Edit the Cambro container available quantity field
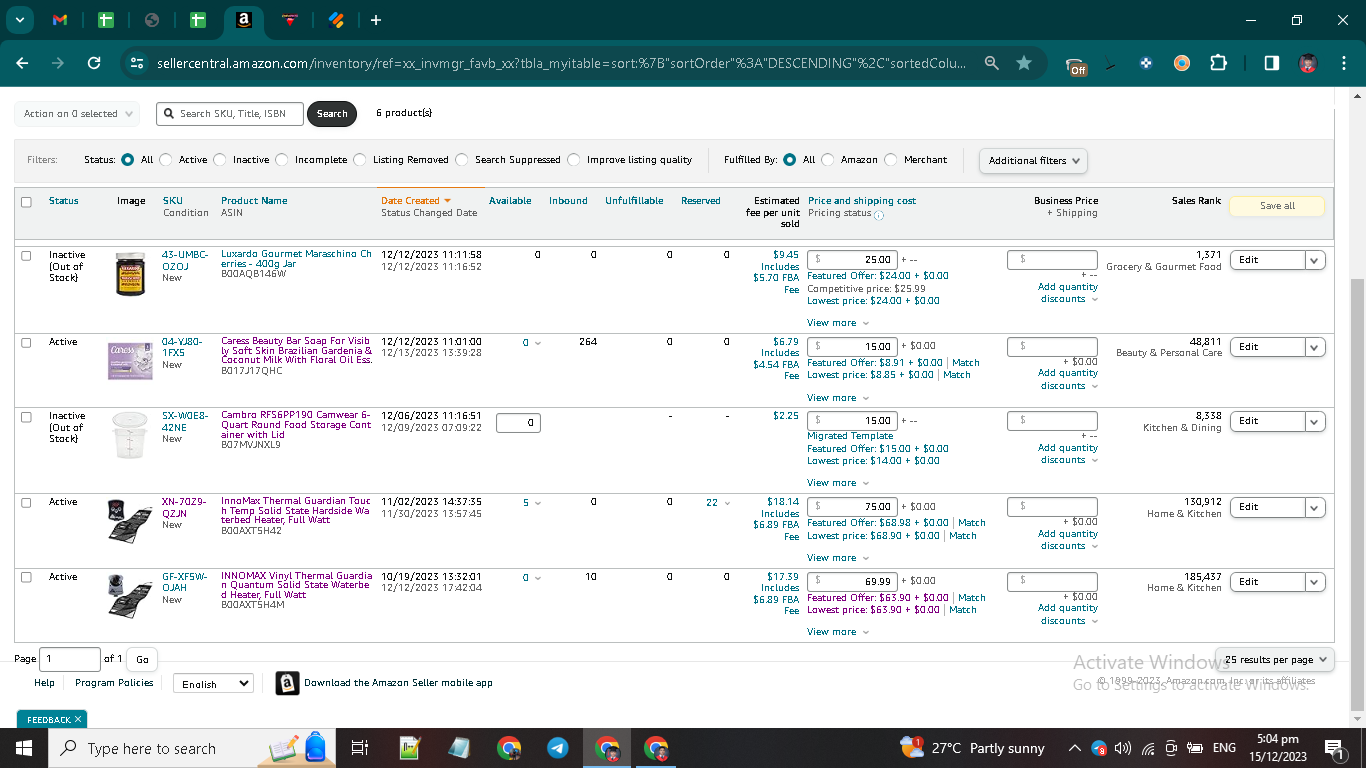Screen dimensions: 1366x768 (x=518, y=423)
